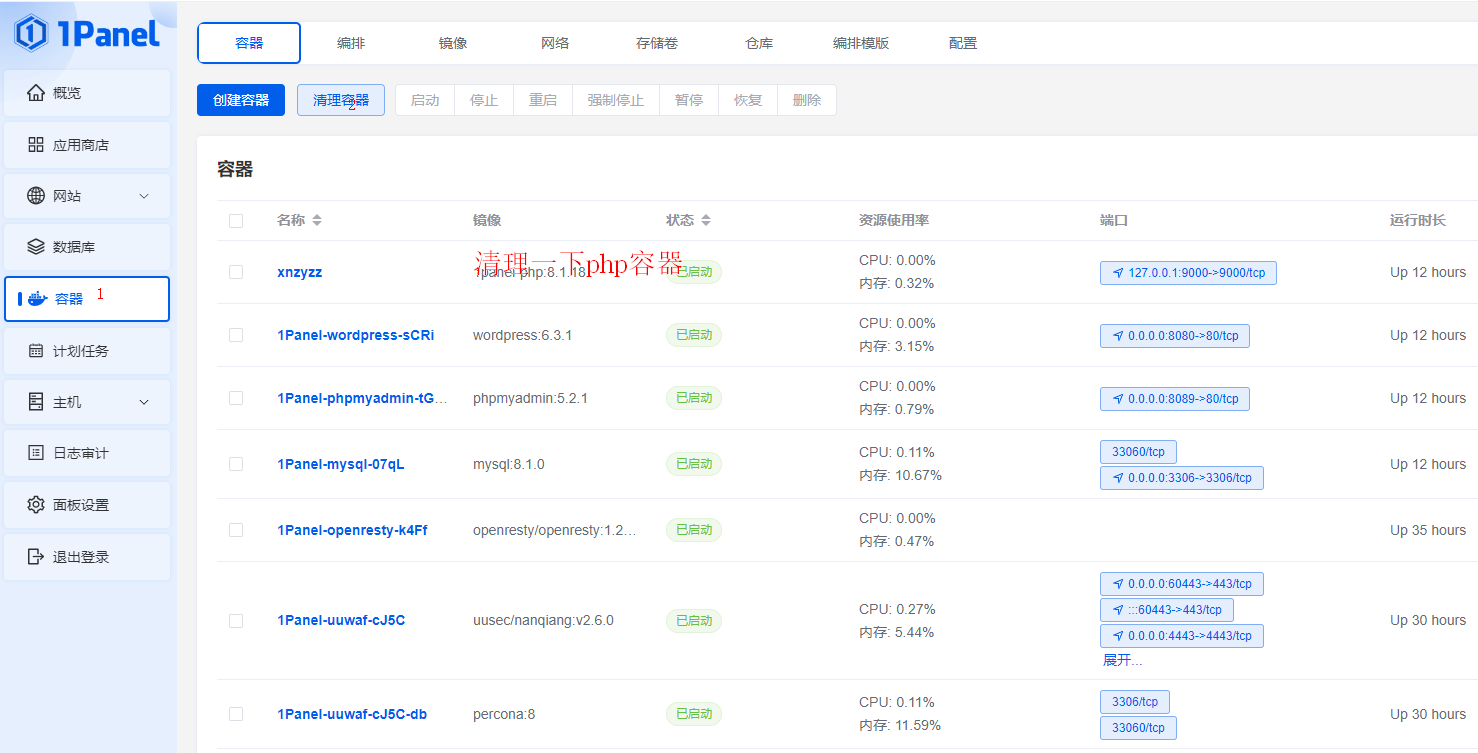Switch to the 网络 tab
Viewport: 1478px width, 753px height.
(555, 43)
